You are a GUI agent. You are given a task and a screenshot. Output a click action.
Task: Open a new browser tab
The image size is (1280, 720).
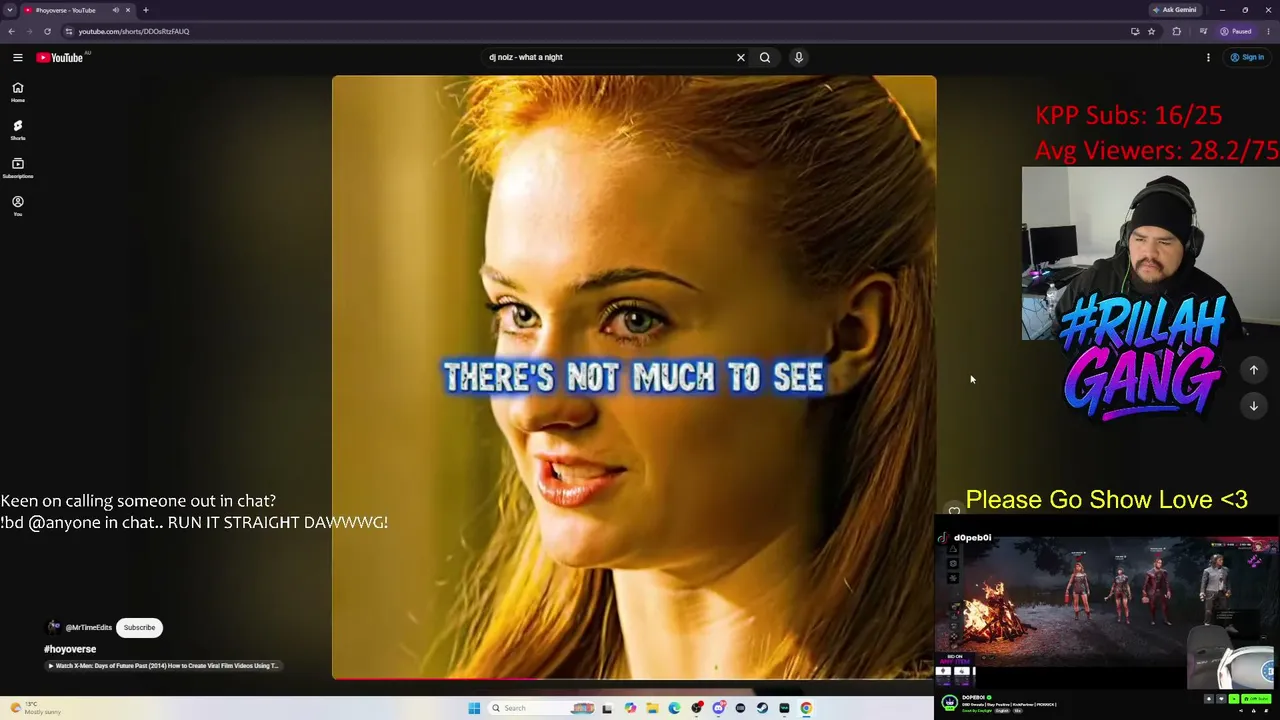(146, 10)
